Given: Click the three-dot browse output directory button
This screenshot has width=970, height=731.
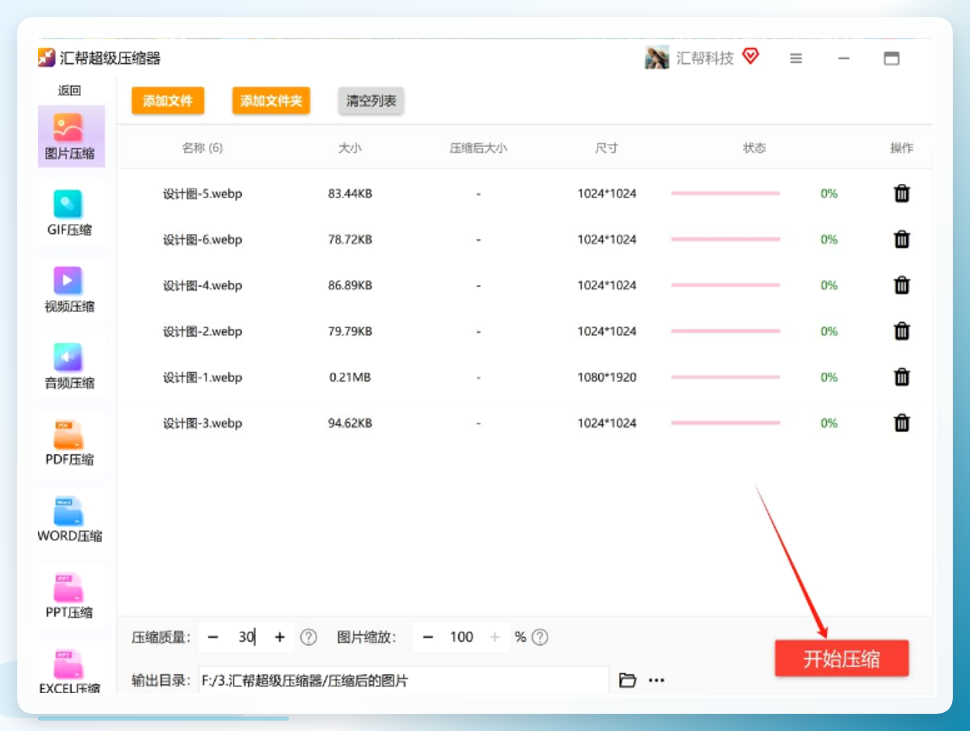Looking at the screenshot, I should click(x=656, y=680).
